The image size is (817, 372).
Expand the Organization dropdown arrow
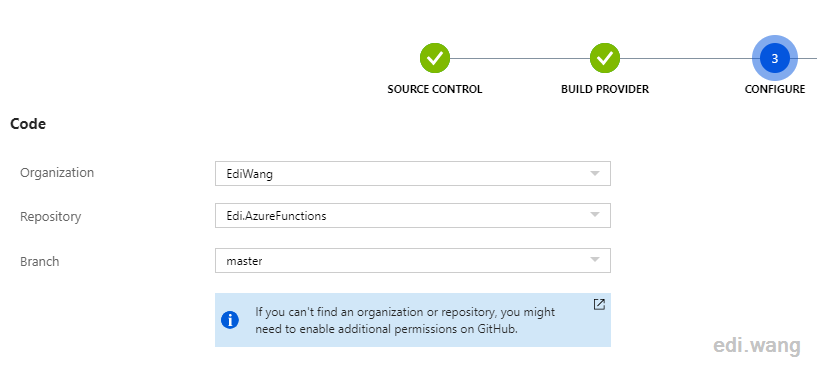point(595,173)
